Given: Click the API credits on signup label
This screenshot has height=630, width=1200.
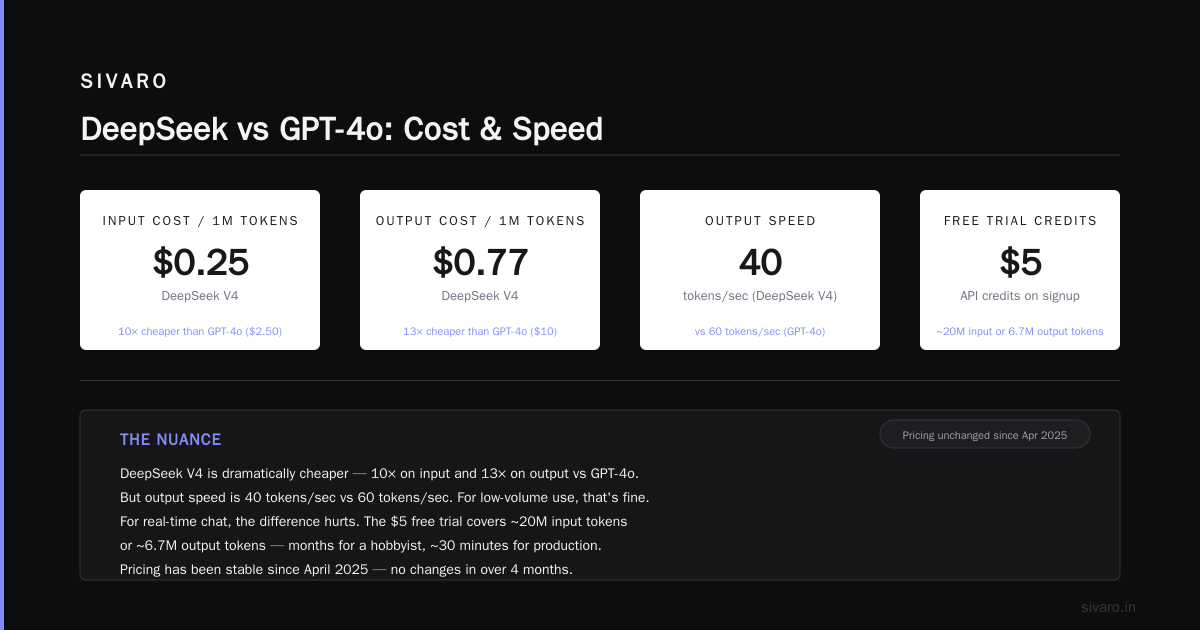Looking at the screenshot, I should click(x=1020, y=296).
